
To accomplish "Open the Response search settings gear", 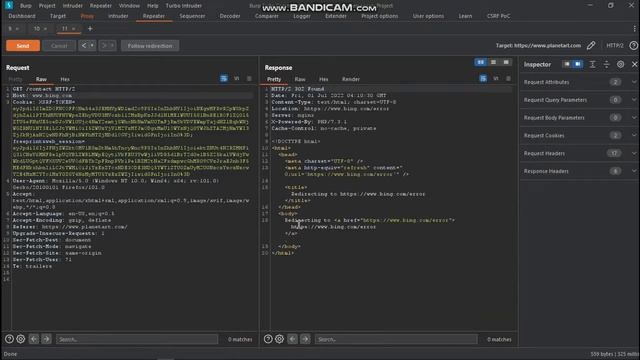I will 280,339.
